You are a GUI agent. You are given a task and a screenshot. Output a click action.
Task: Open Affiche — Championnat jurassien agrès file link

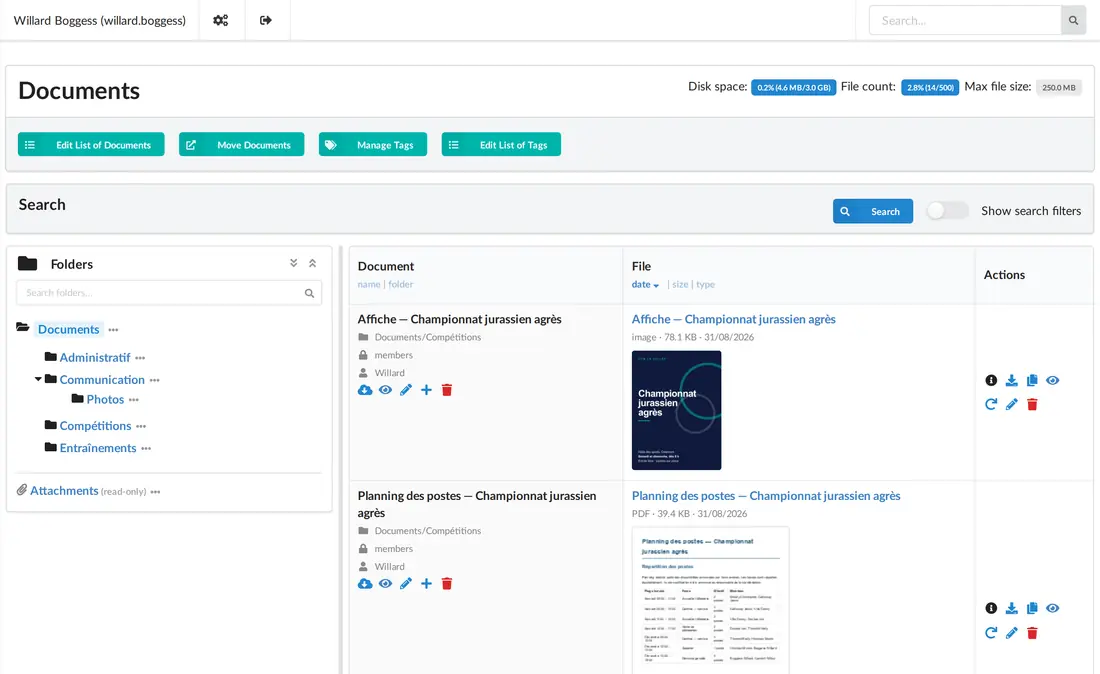click(x=733, y=319)
